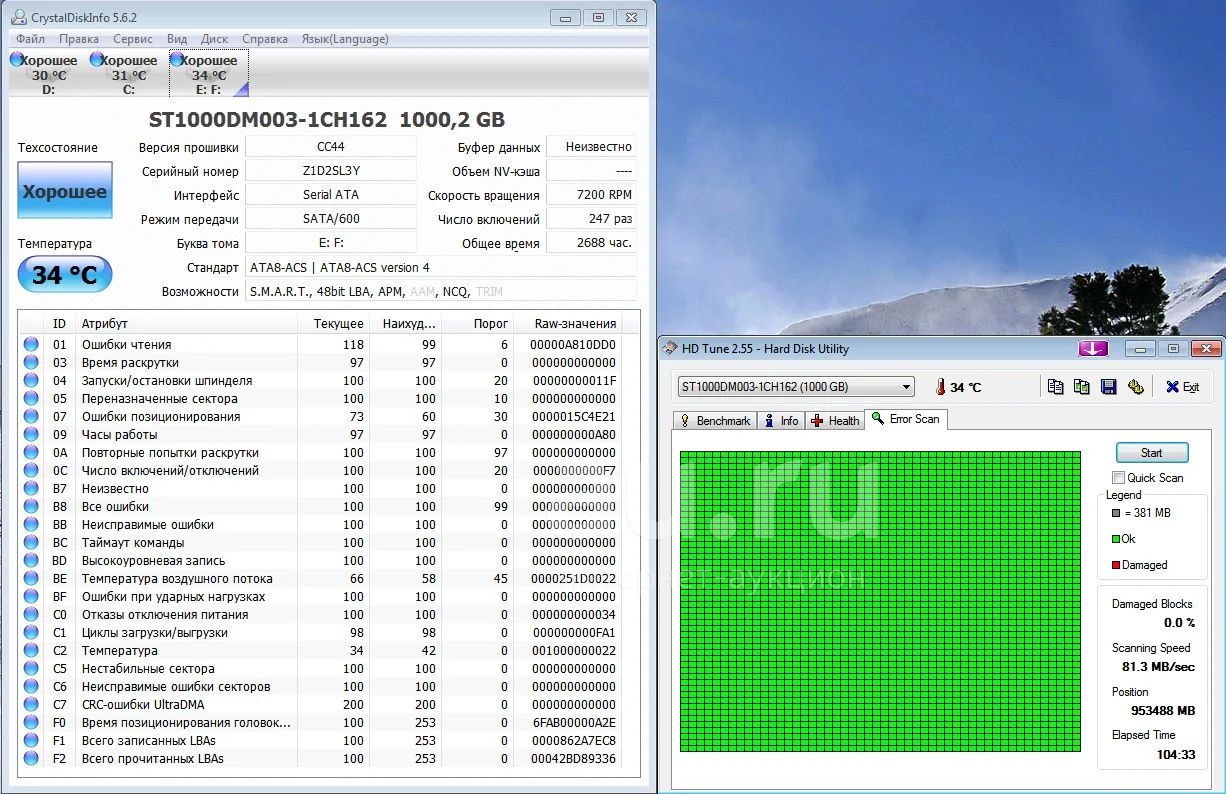Image resolution: width=1226 pixels, height=794 pixels.
Task: Click the total time field 2688 час.
Action: point(592,243)
